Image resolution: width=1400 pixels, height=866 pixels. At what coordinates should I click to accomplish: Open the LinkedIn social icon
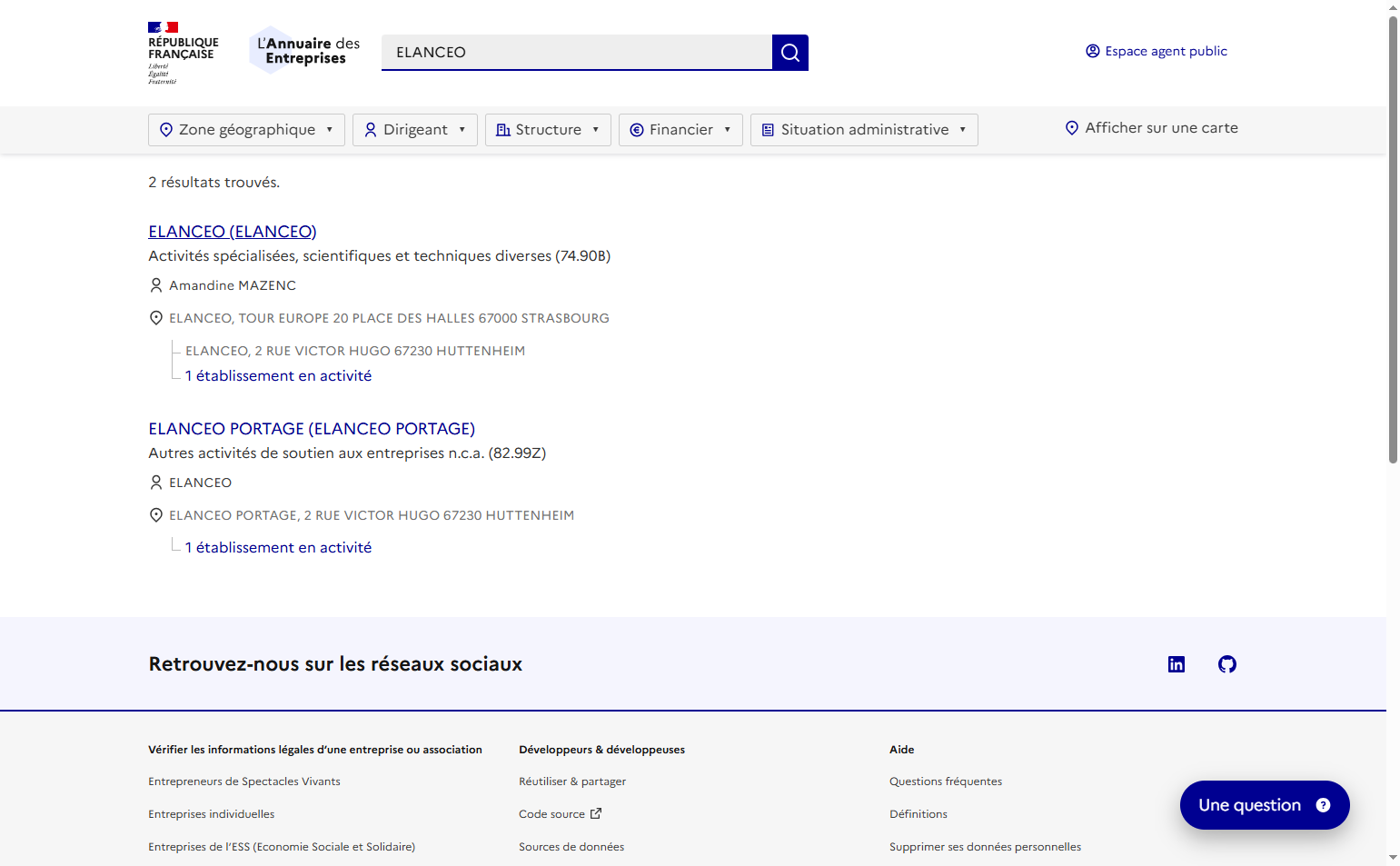(x=1177, y=664)
